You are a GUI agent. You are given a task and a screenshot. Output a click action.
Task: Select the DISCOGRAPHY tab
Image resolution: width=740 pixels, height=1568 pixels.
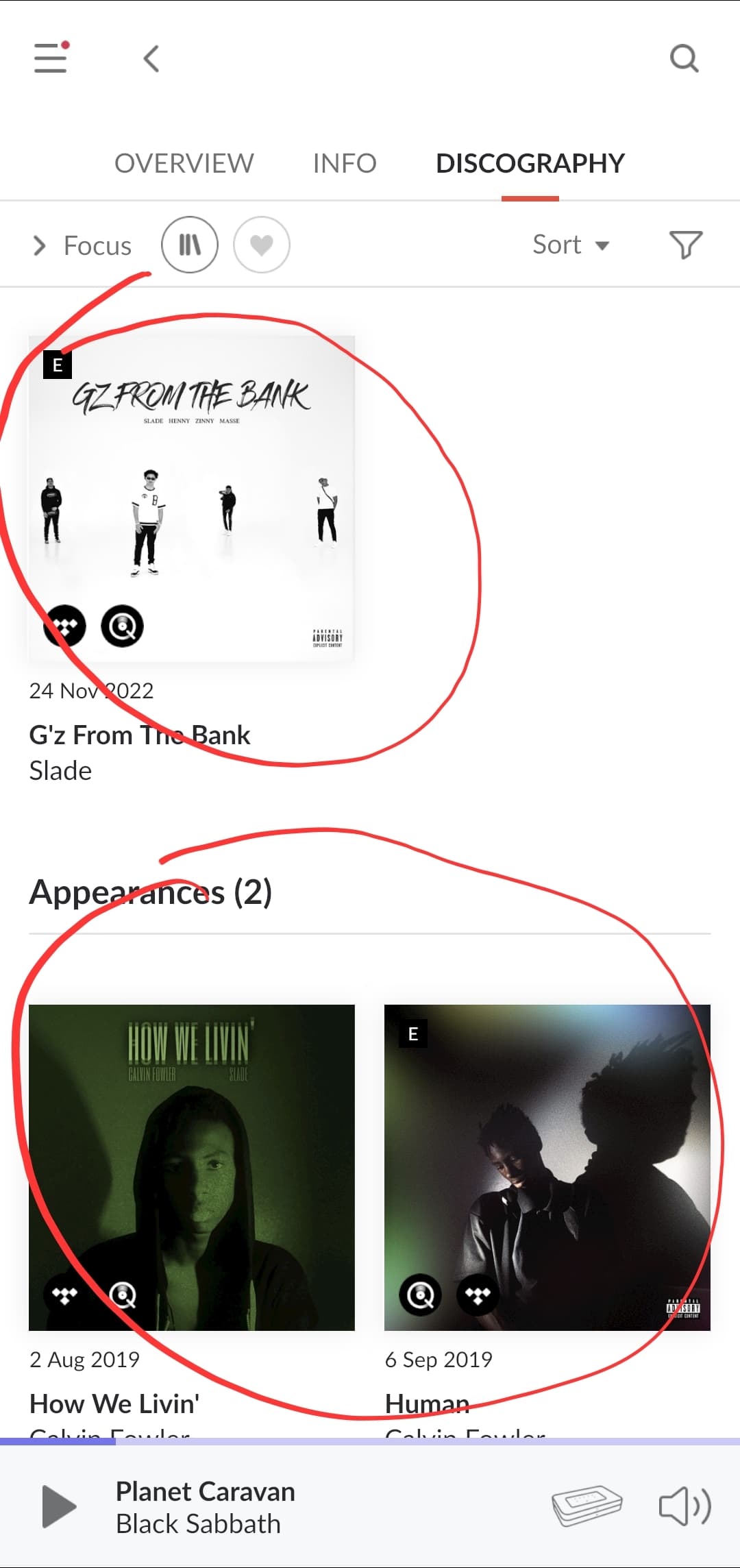click(530, 163)
